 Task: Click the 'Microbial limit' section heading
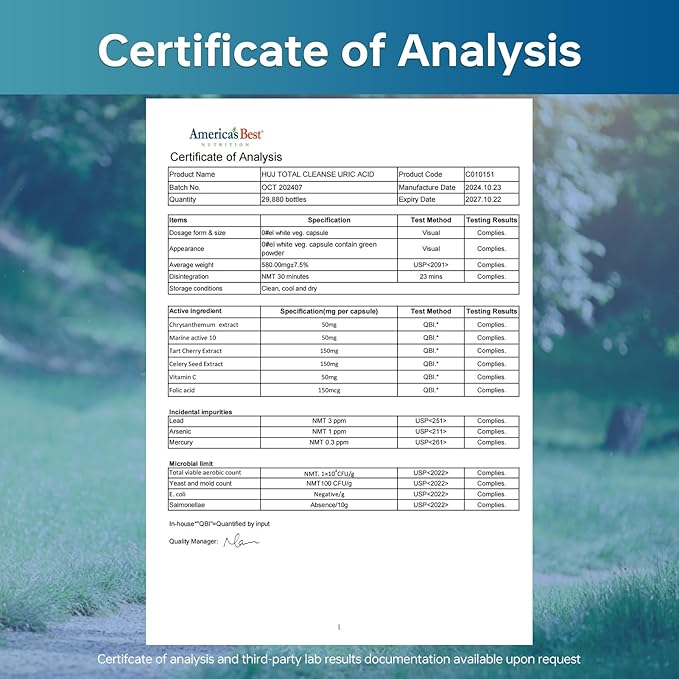point(191,463)
